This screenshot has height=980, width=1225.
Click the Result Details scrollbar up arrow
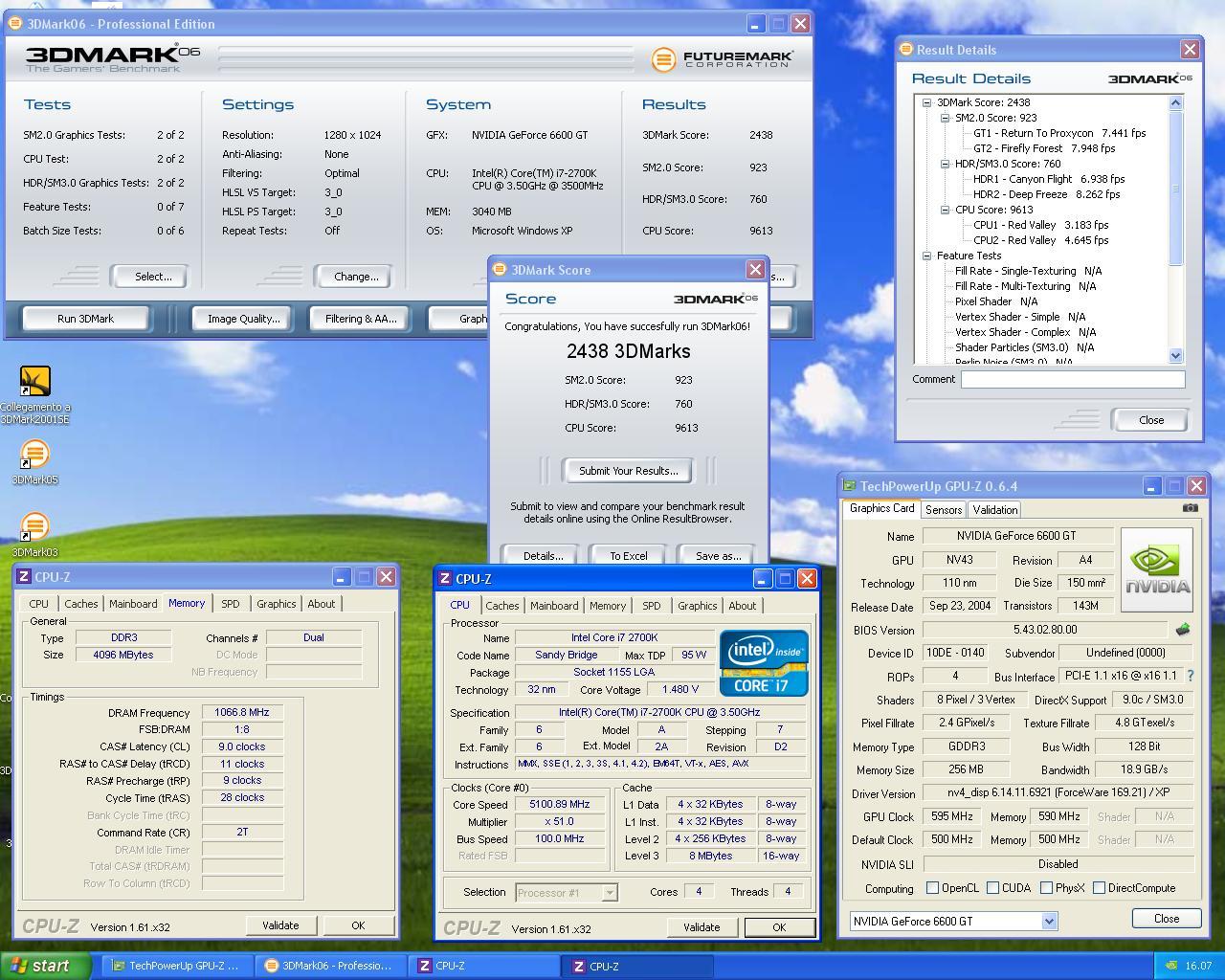(x=1176, y=102)
